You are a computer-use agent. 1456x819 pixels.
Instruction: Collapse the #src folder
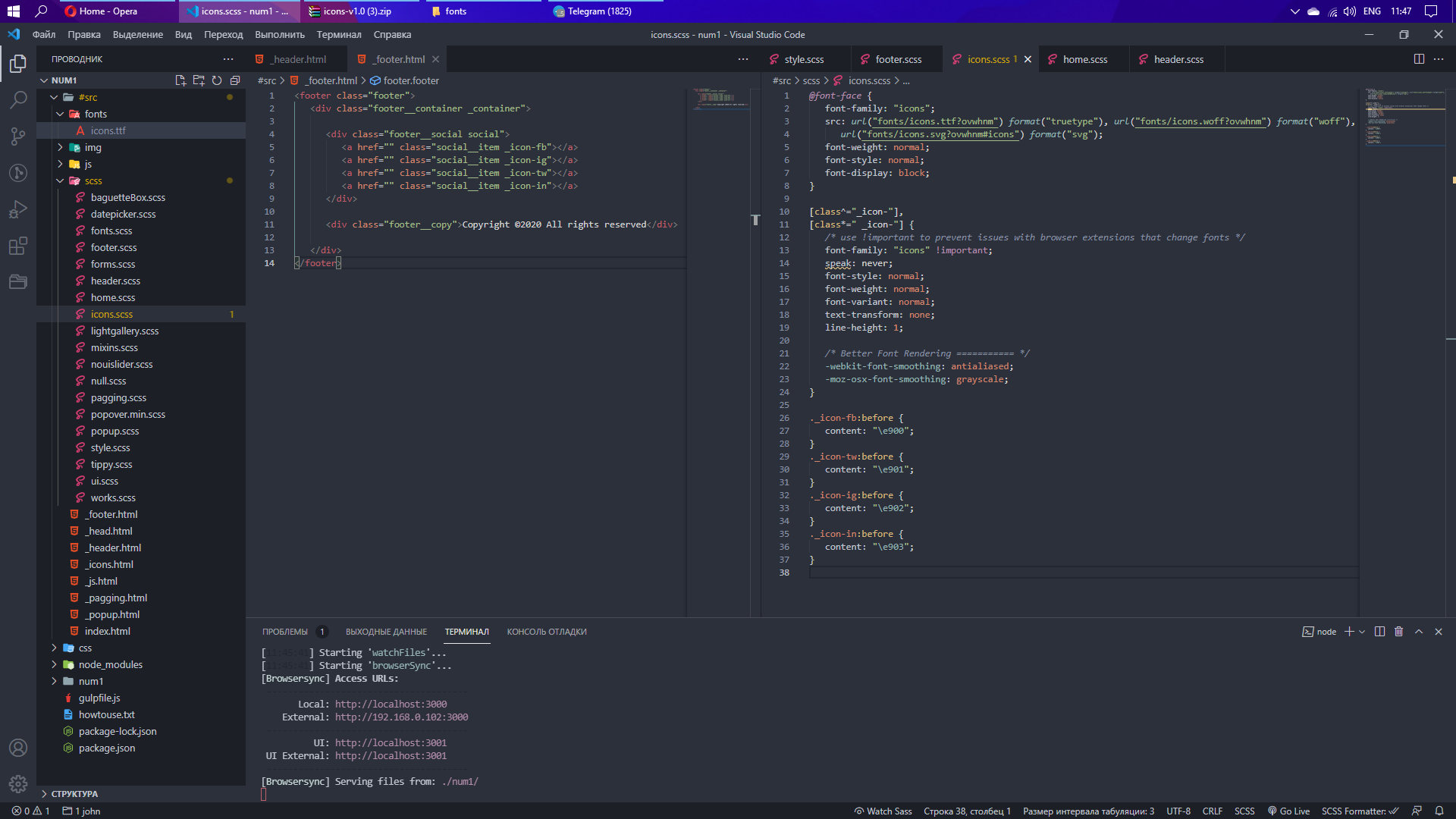(54, 97)
